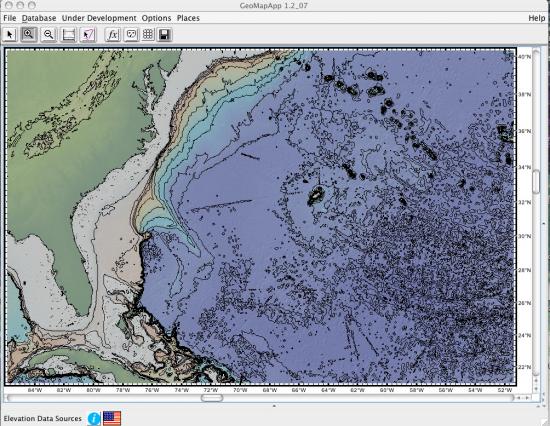Image resolution: width=550 pixels, height=426 pixels.
Task: Open the Places menu
Action: click(x=188, y=18)
